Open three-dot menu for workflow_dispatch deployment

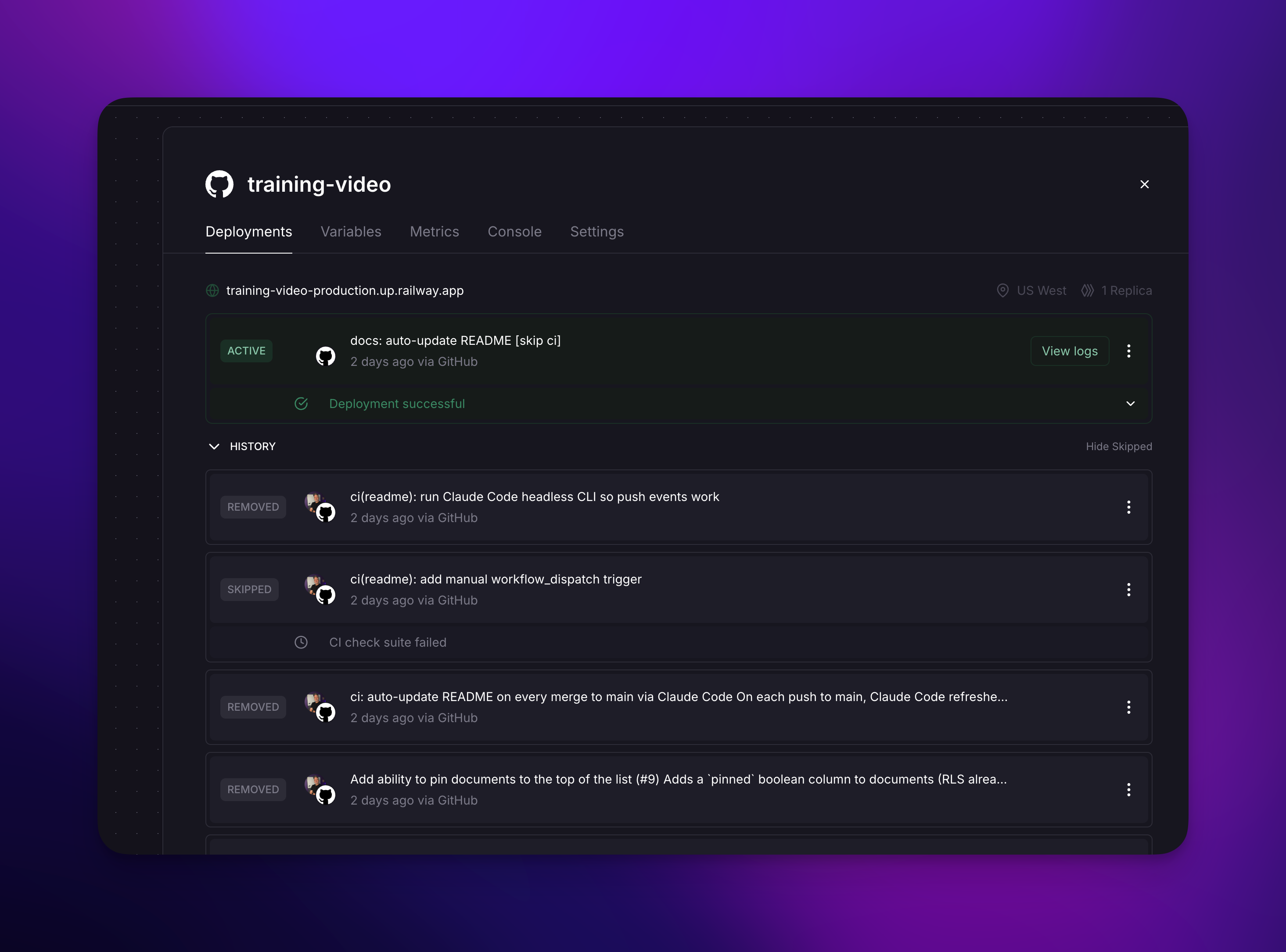point(1128,590)
